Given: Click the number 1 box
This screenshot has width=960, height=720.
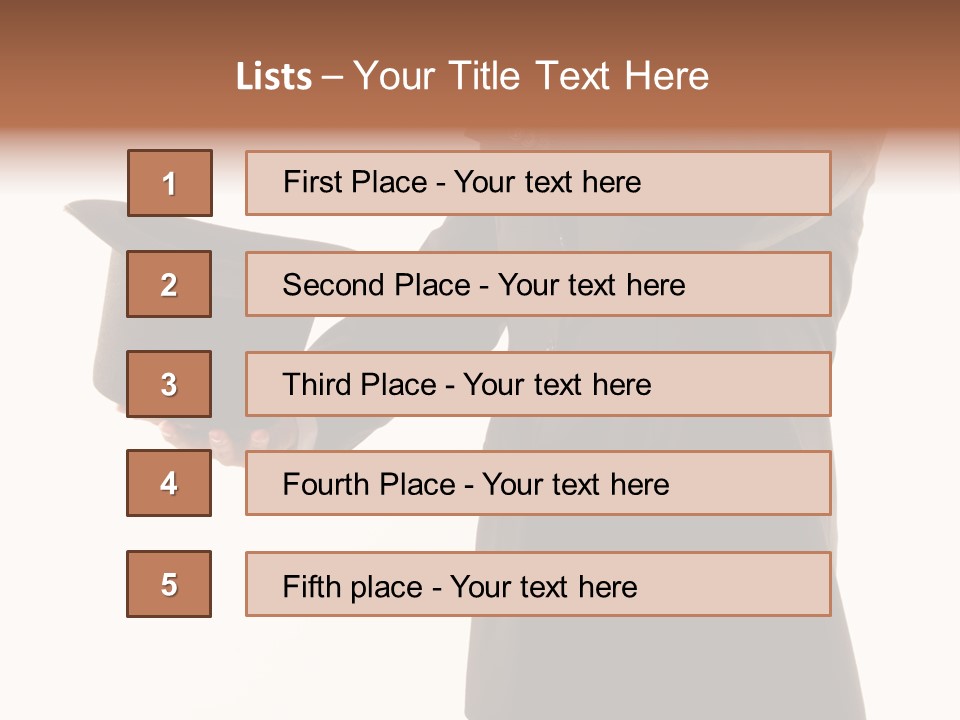Looking at the screenshot, I should tap(169, 183).
